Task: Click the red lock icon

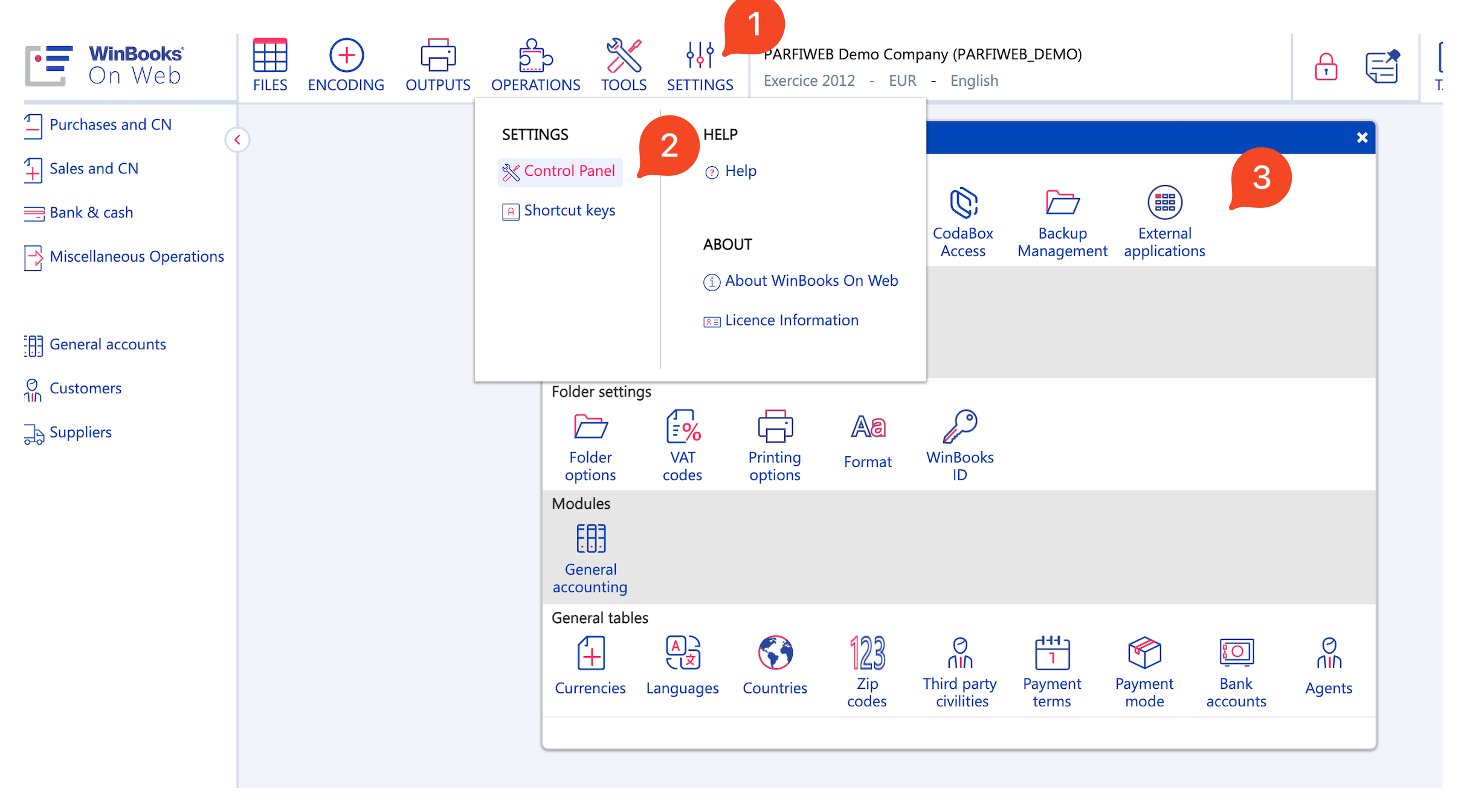Action: 1326,66
